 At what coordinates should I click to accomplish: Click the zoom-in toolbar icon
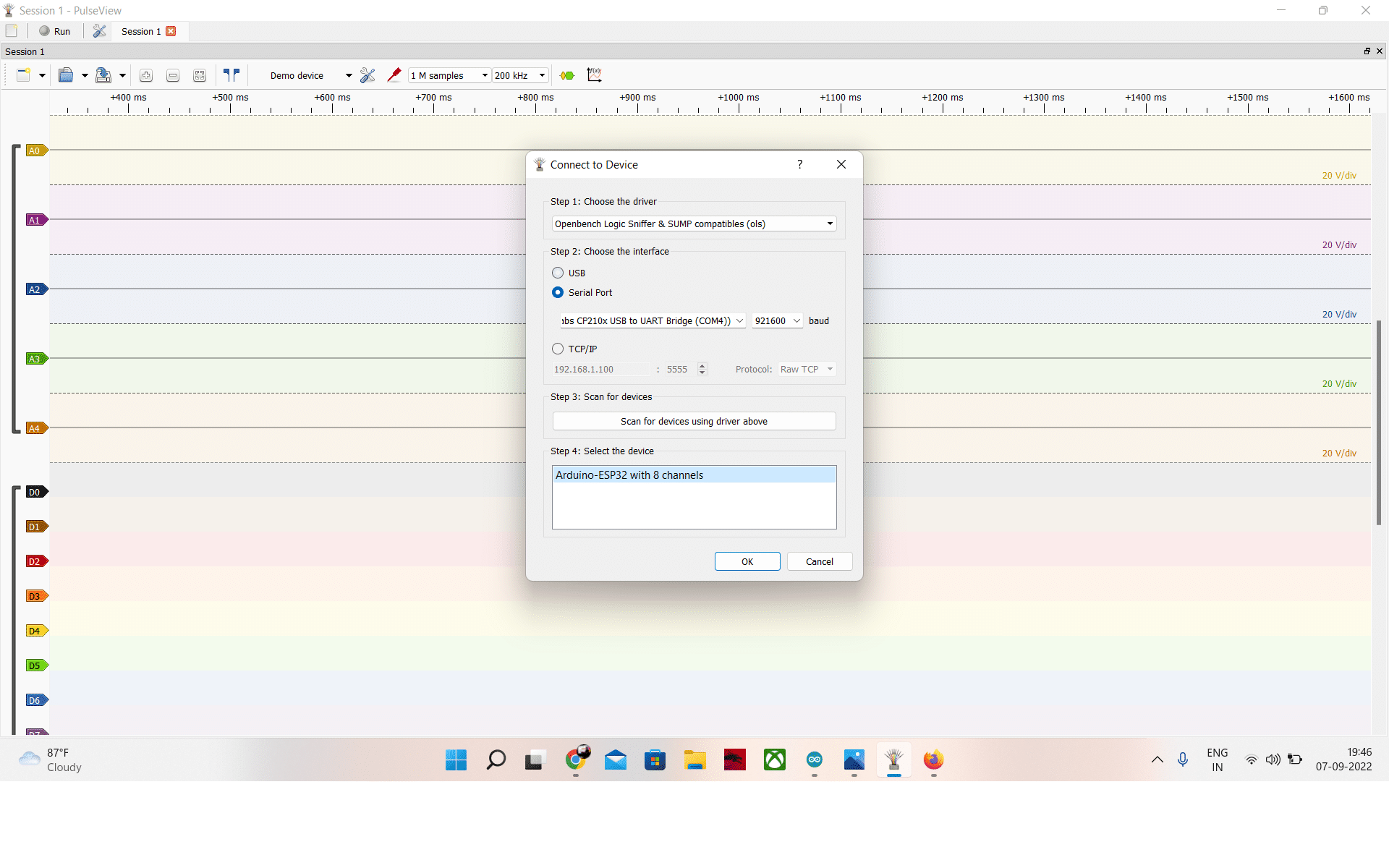point(146,75)
